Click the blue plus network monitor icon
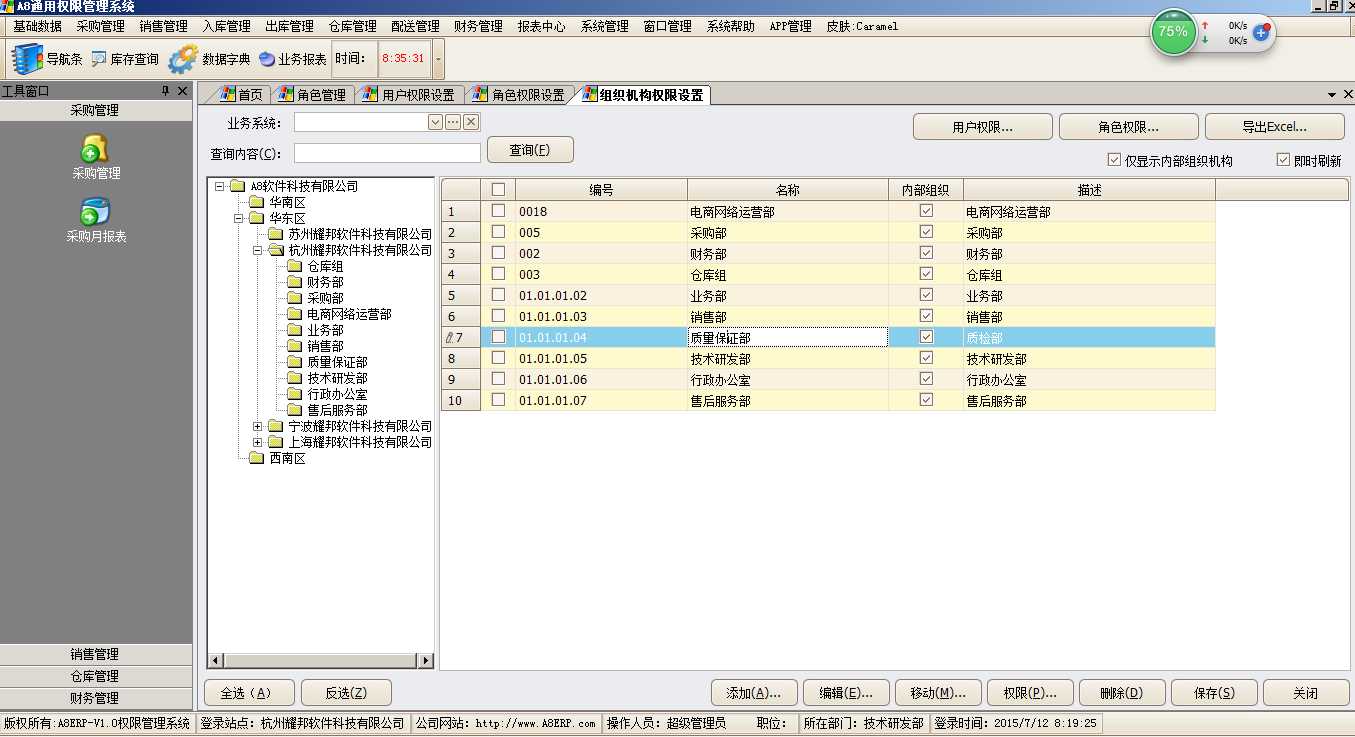This screenshot has width=1355, height=737. tap(1260, 32)
